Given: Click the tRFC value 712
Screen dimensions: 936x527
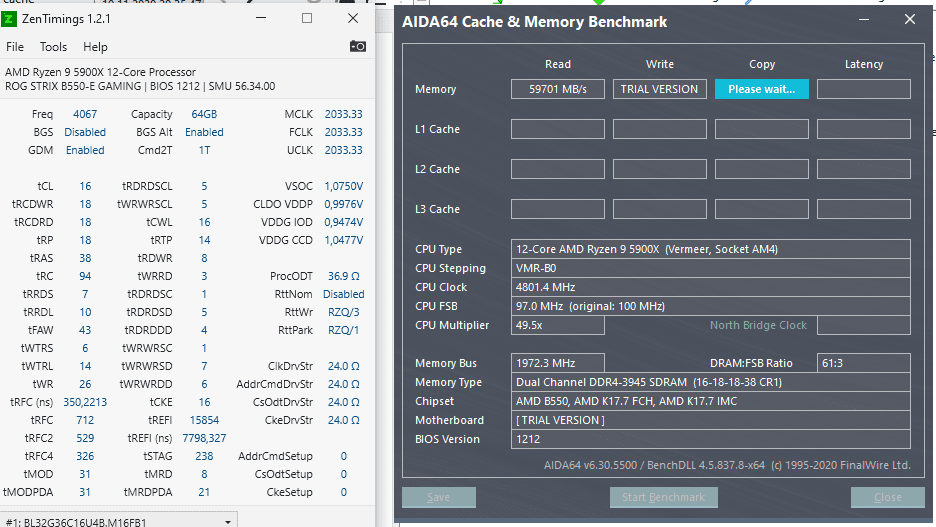Looking at the screenshot, I should pyautogui.click(x=85, y=420).
